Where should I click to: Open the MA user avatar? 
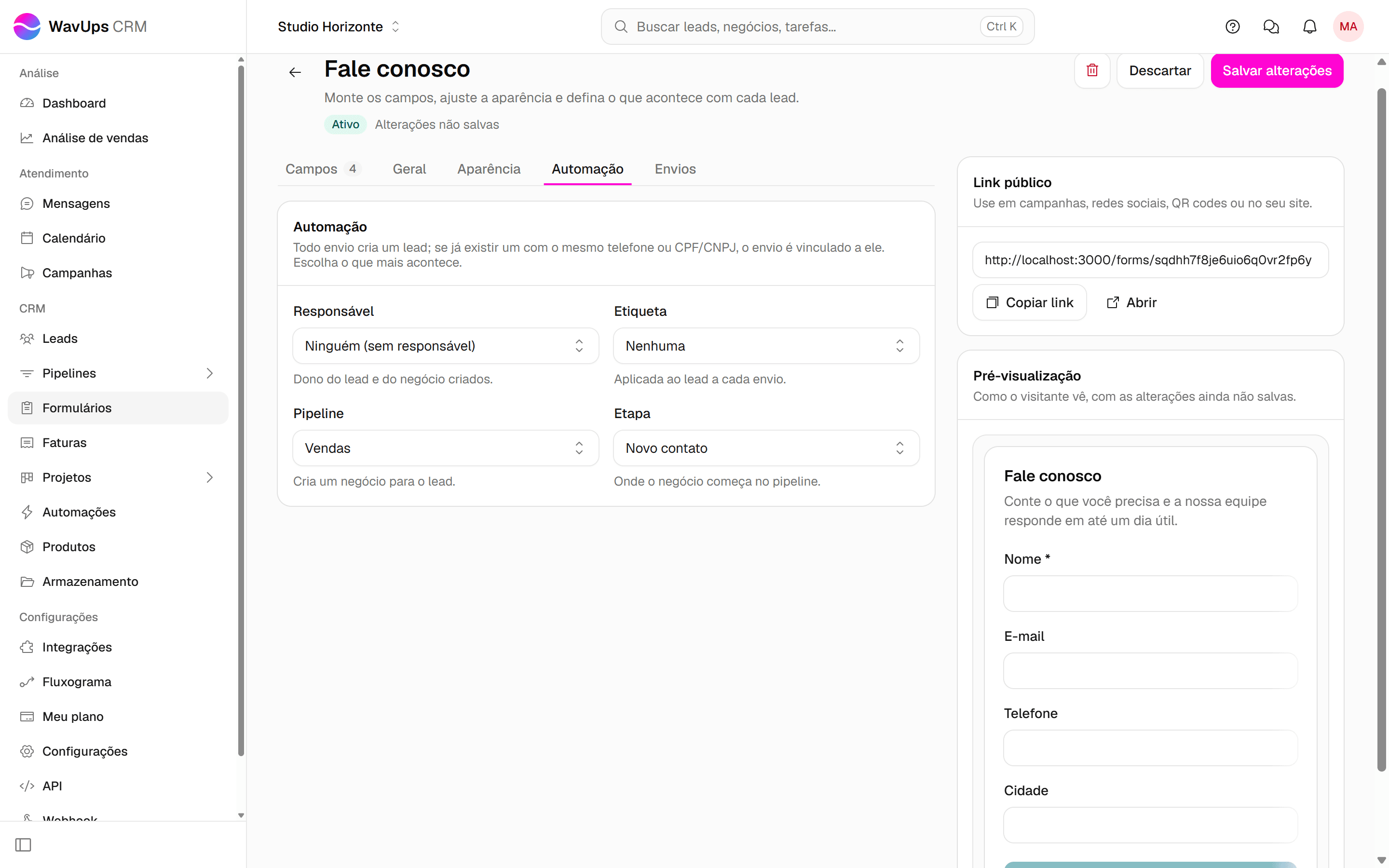coord(1348,27)
